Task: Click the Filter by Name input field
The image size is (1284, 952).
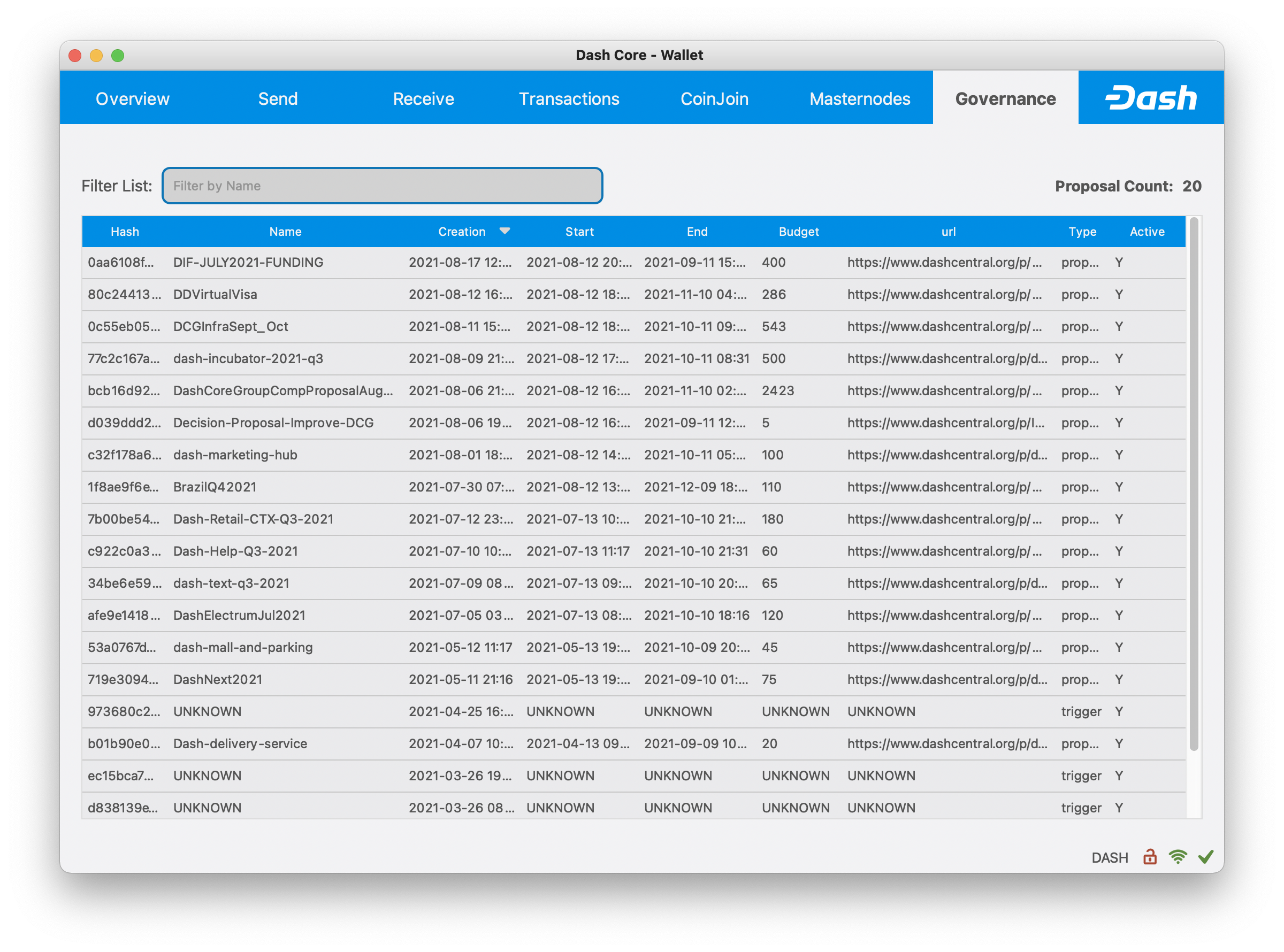Action: tap(382, 186)
